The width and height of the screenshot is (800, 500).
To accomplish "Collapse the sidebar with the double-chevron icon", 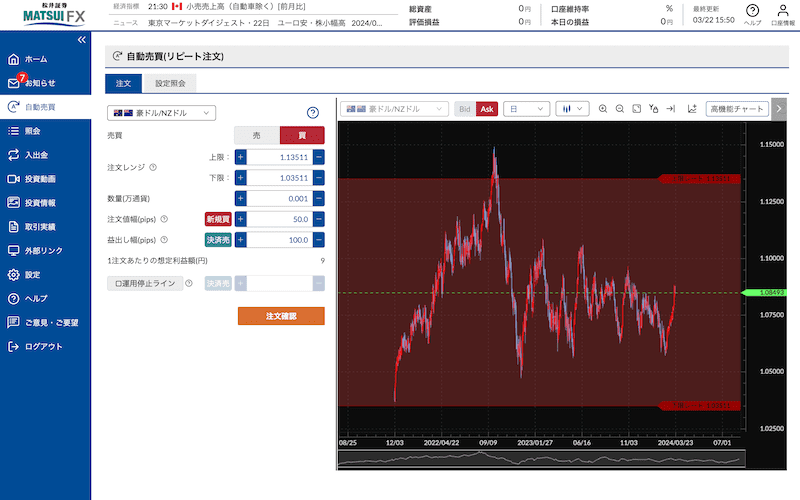I will click(82, 40).
